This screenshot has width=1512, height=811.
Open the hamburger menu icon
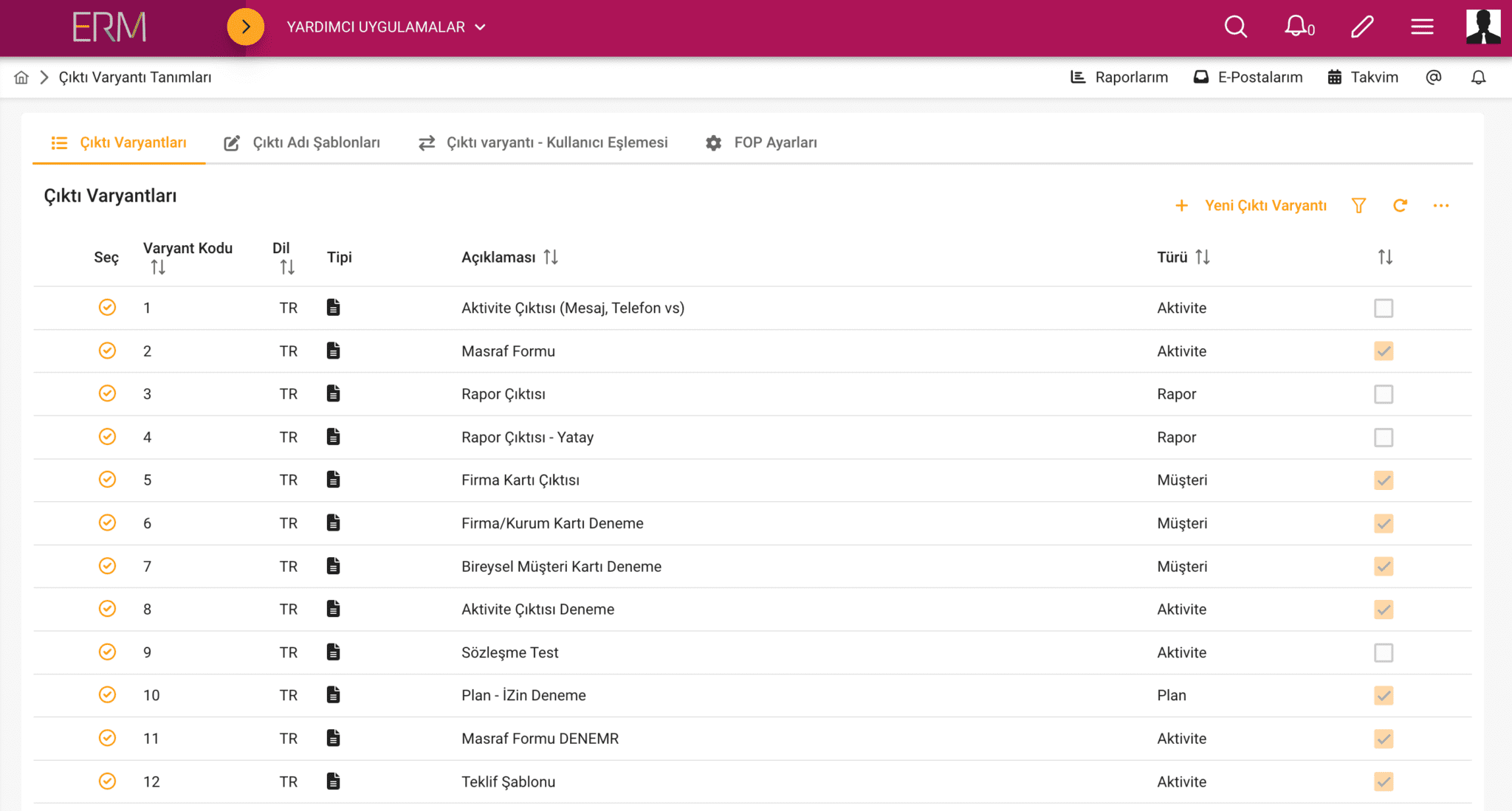pos(1422,27)
